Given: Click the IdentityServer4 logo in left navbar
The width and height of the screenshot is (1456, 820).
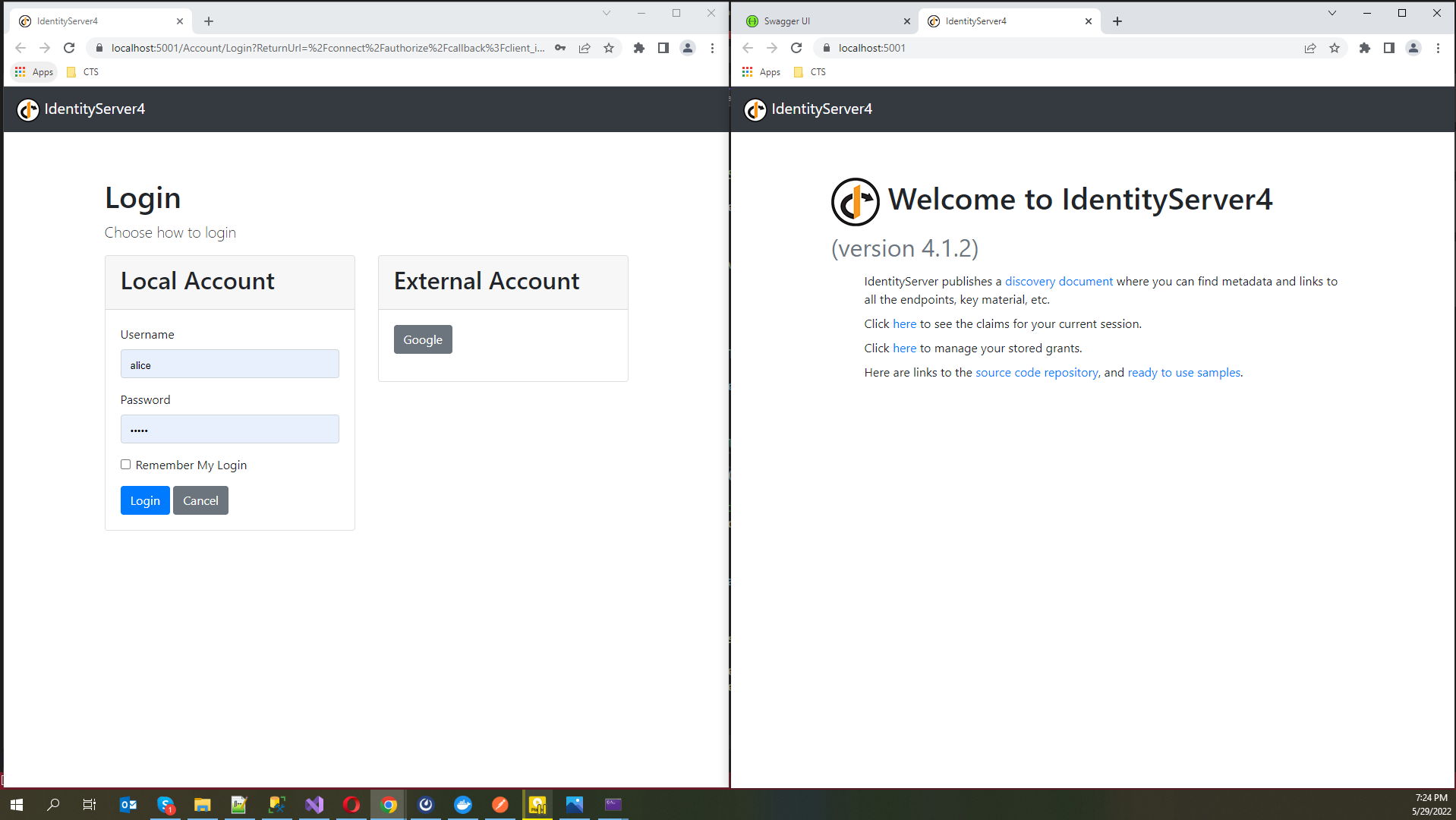Looking at the screenshot, I should (28, 109).
